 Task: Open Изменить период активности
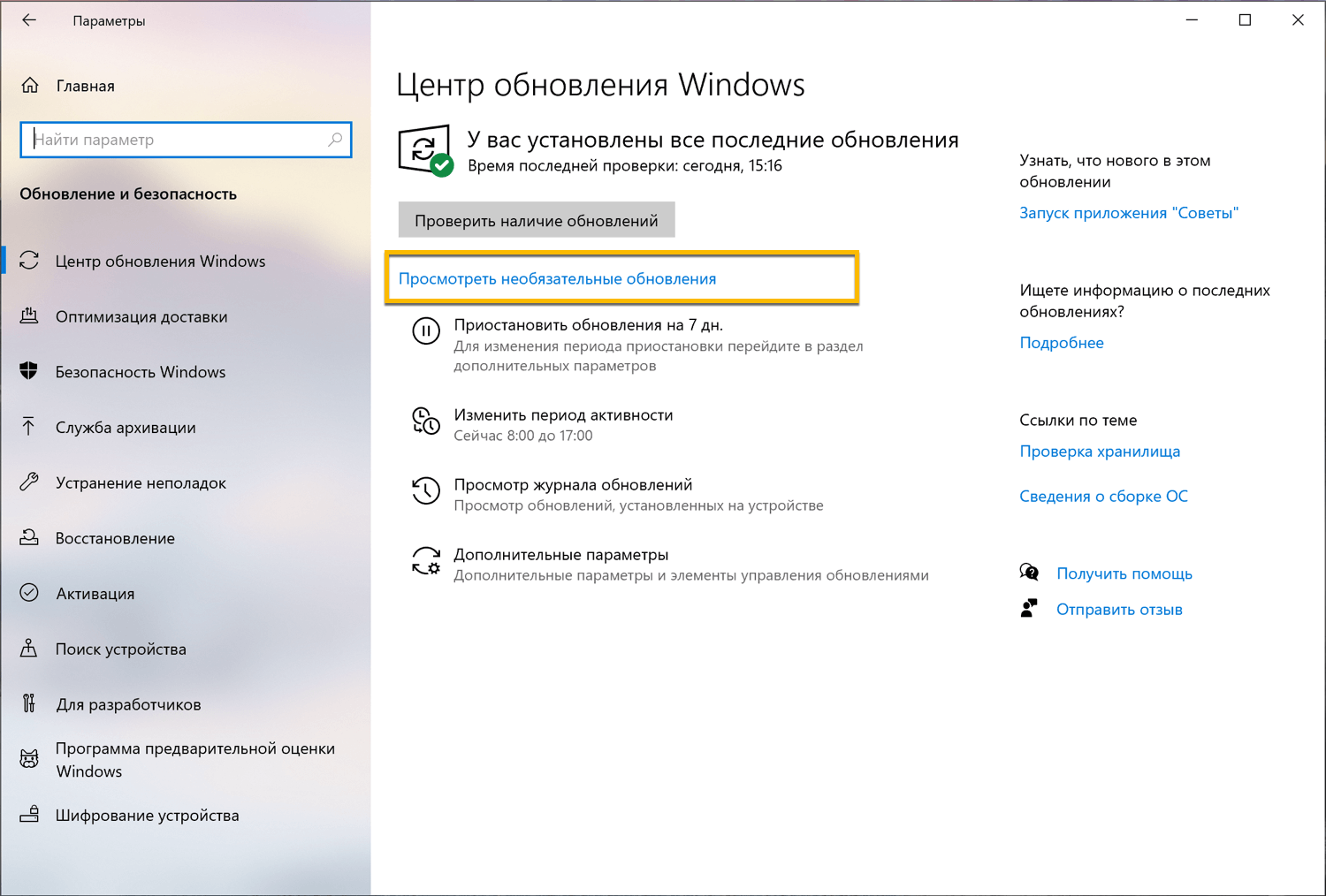click(563, 414)
